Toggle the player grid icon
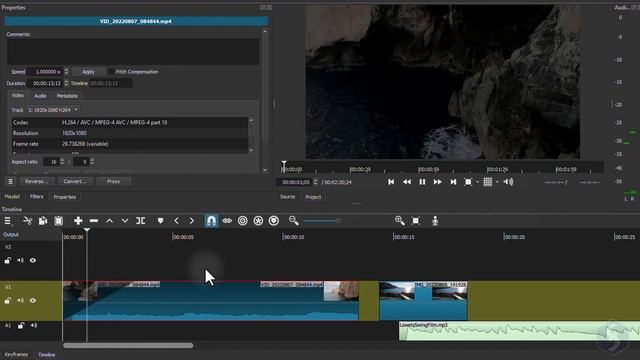Screen dimensions: 640x360 tap(488, 182)
